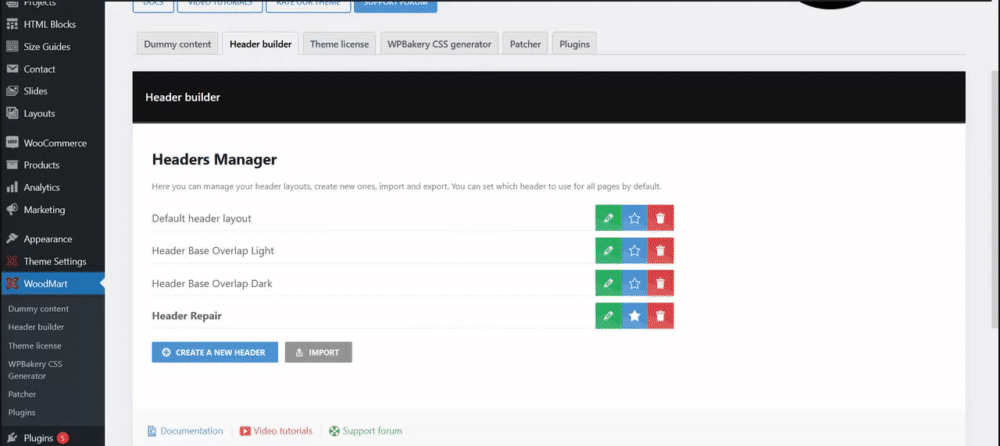
Task: Click the Header Base Overlap Light name
Action: coord(213,251)
